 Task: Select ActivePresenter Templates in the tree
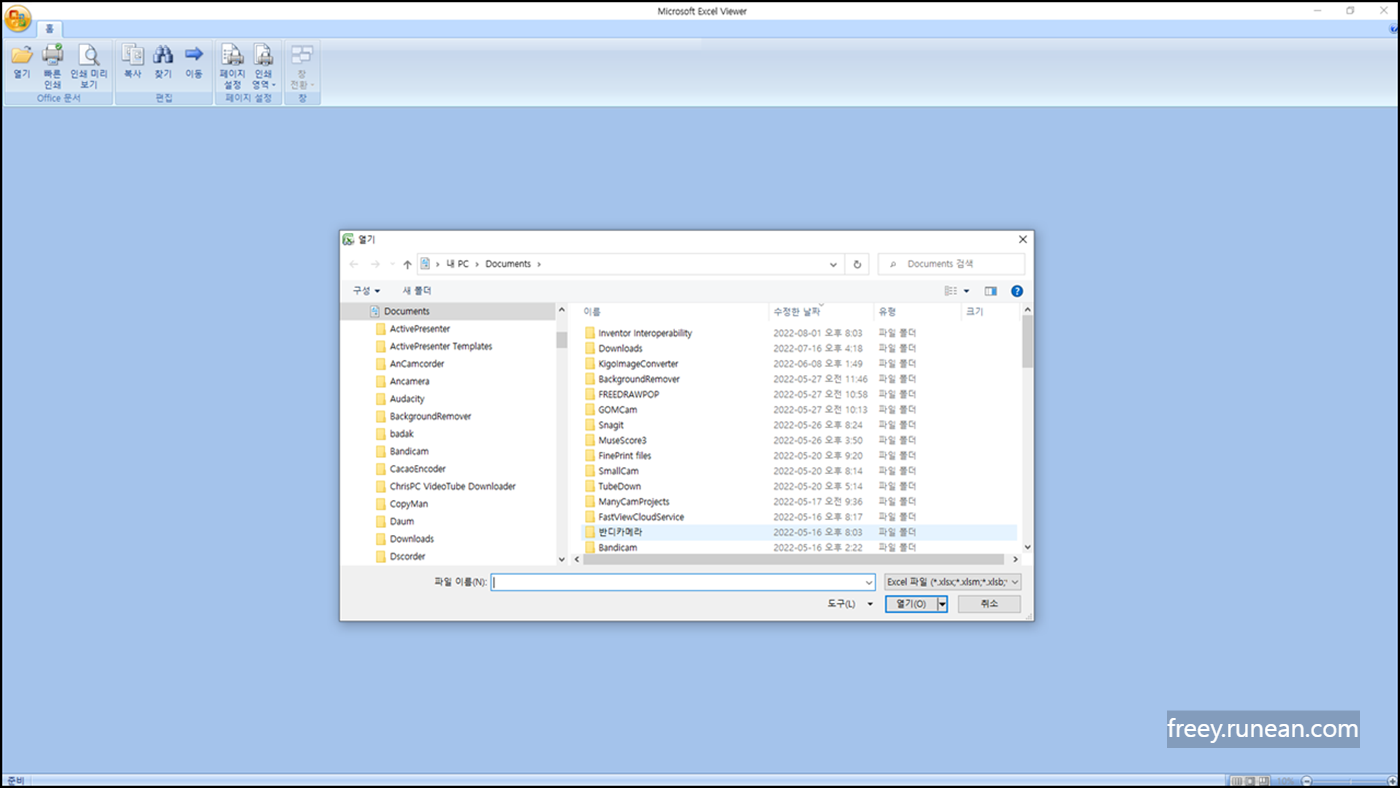pos(440,346)
